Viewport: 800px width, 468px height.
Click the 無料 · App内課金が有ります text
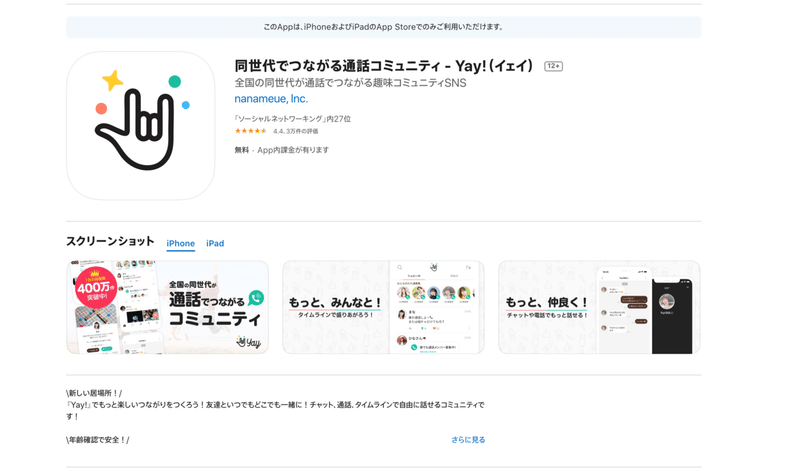pyautogui.click(x=282, y=150)
